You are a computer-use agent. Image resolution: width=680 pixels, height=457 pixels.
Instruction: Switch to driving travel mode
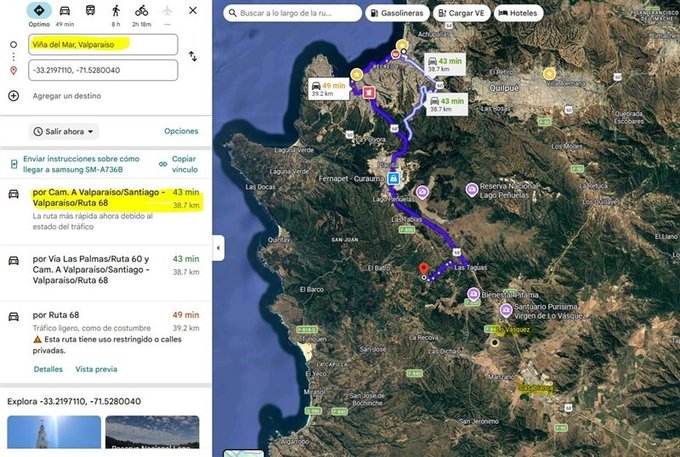(65, 11)
